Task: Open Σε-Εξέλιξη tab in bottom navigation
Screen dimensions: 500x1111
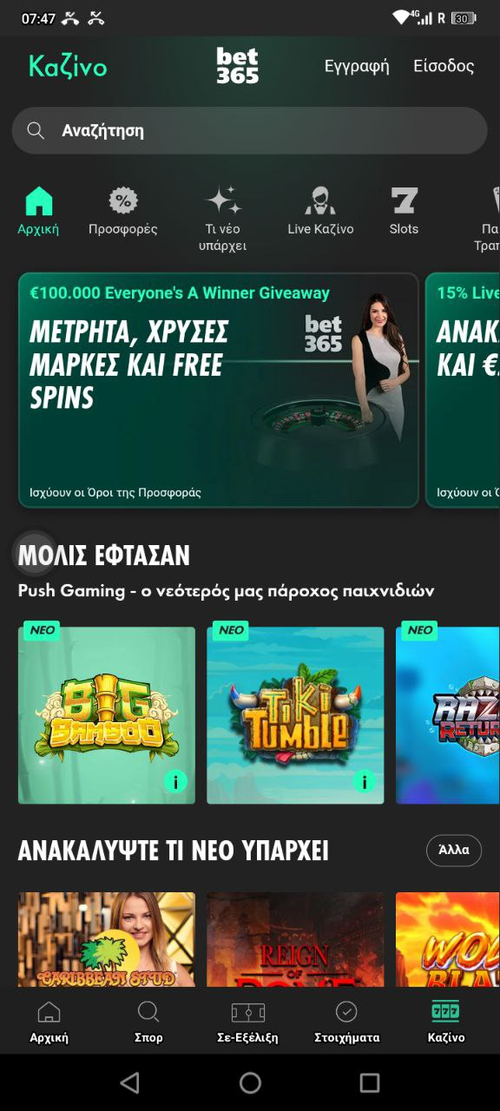Action: tap(248, 1022)
